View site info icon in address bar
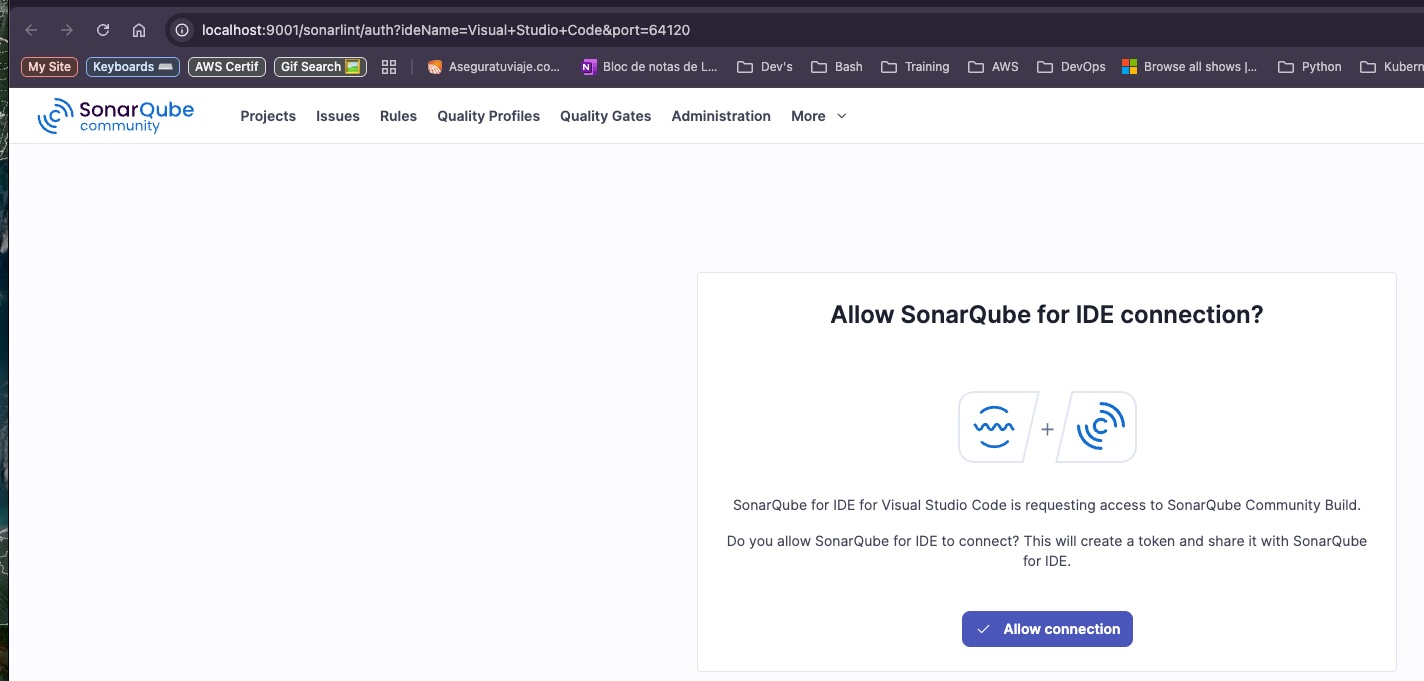Screen dimensions: 1424x681 tap(182, 30)
